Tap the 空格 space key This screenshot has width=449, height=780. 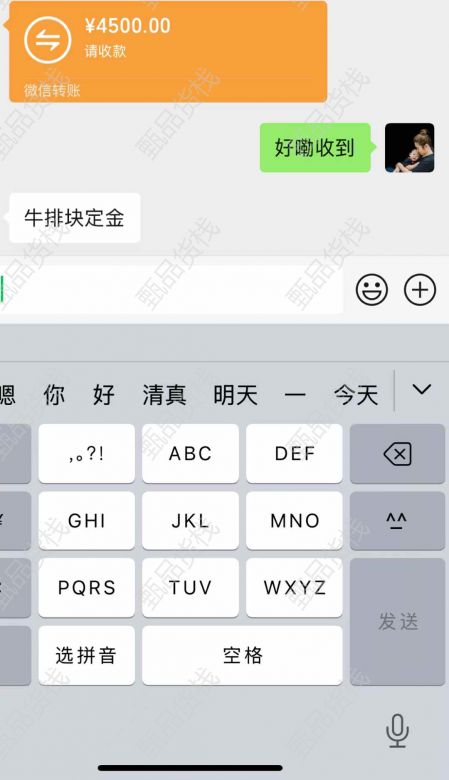pos(242,655)
